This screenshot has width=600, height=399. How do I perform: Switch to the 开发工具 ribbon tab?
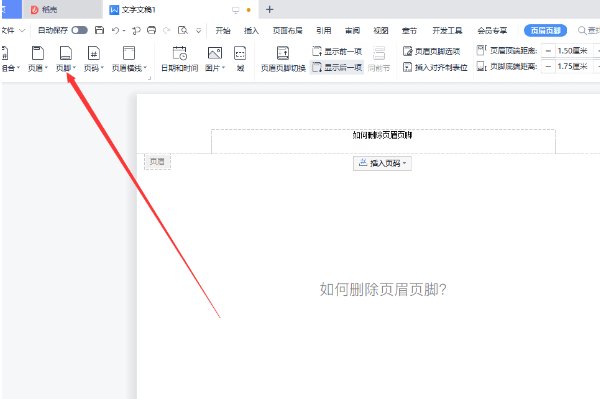click(x=447, y=31)
